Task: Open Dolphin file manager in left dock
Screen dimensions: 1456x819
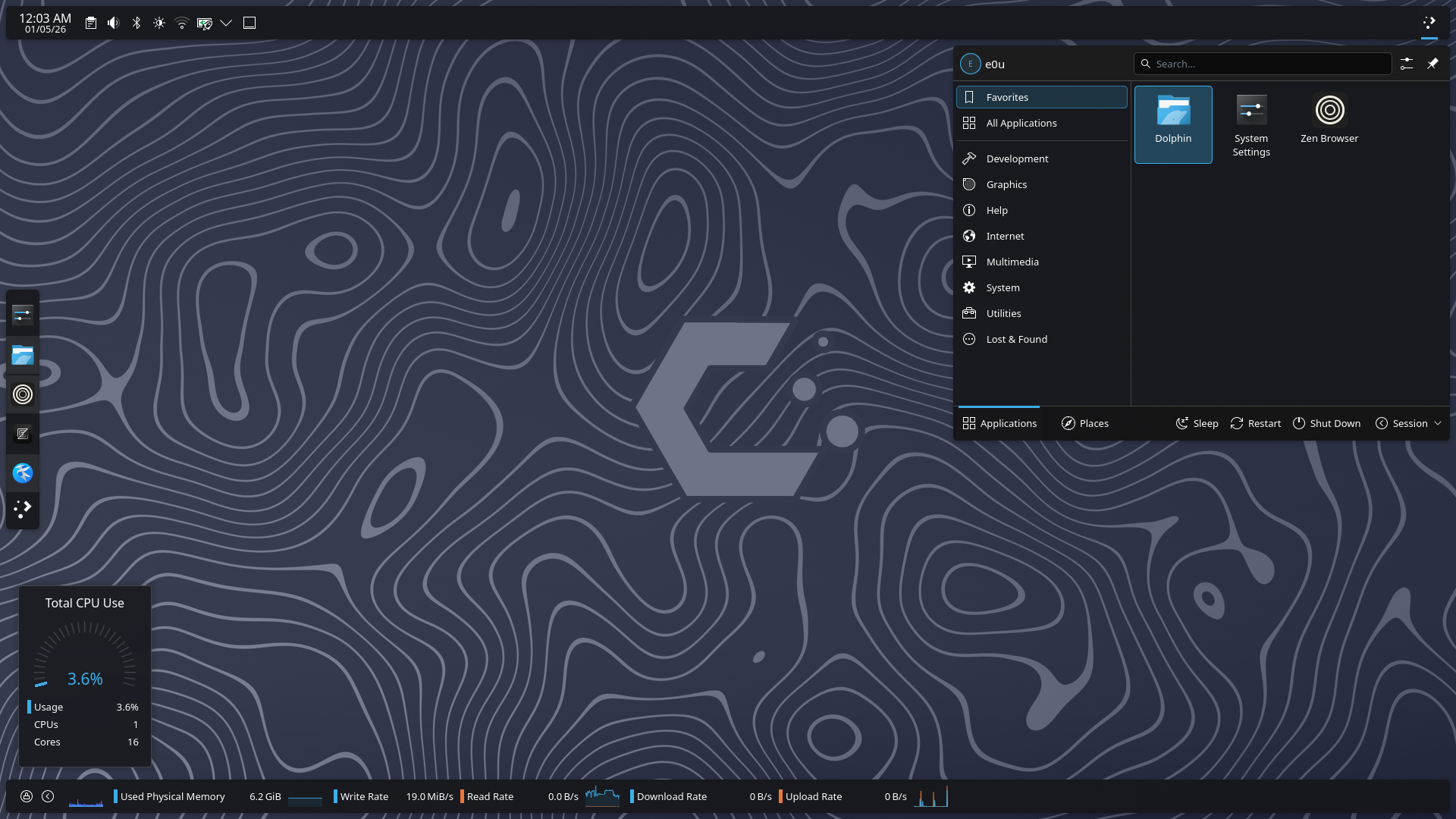Action: tap(23, 355)
